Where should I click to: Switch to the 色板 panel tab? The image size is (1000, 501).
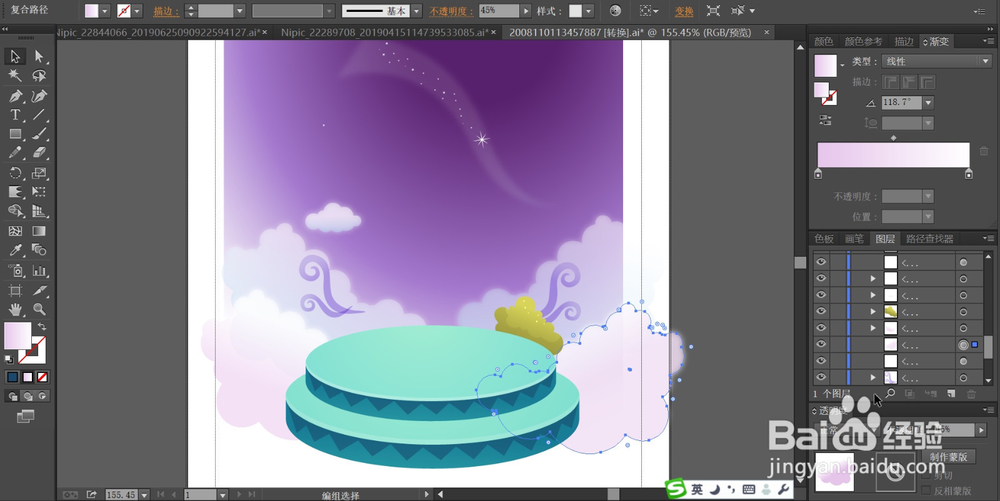pyautogui.click(x=824, y=238)
